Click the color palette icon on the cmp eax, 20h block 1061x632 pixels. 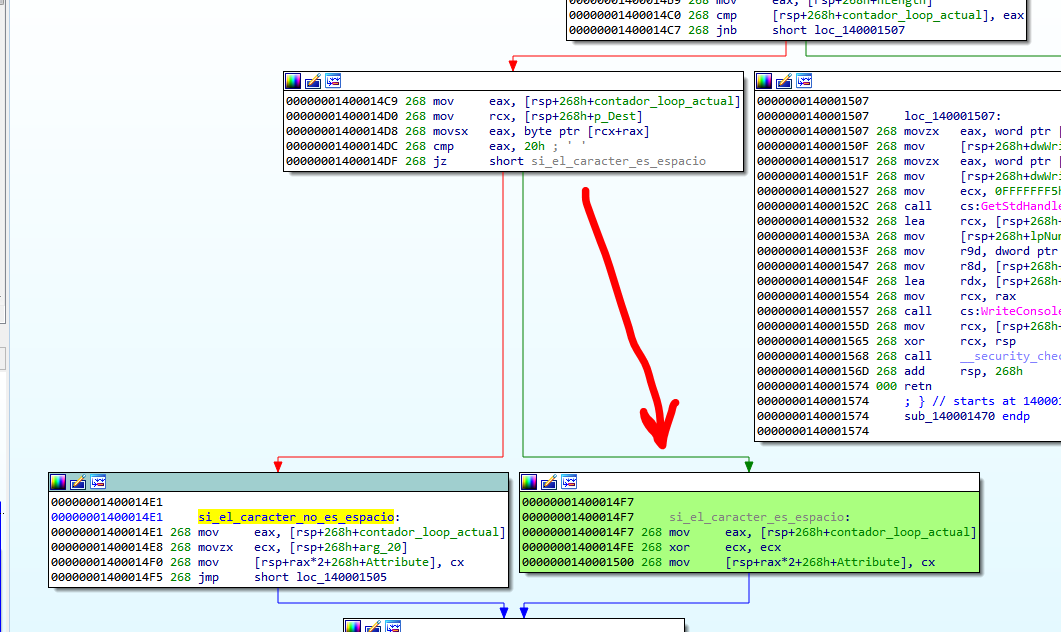click(293, 81)
